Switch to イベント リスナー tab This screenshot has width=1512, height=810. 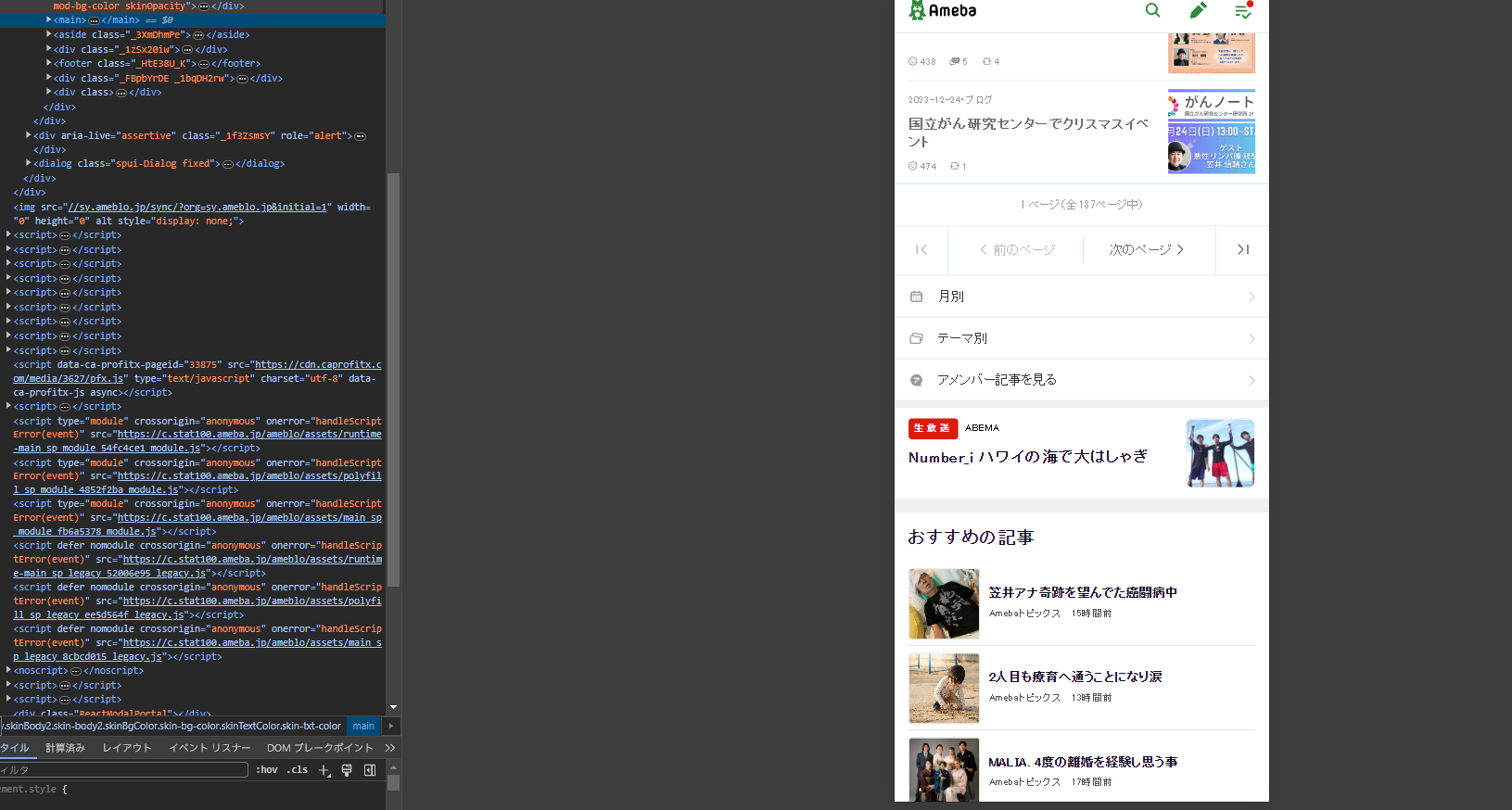point(210,748)
